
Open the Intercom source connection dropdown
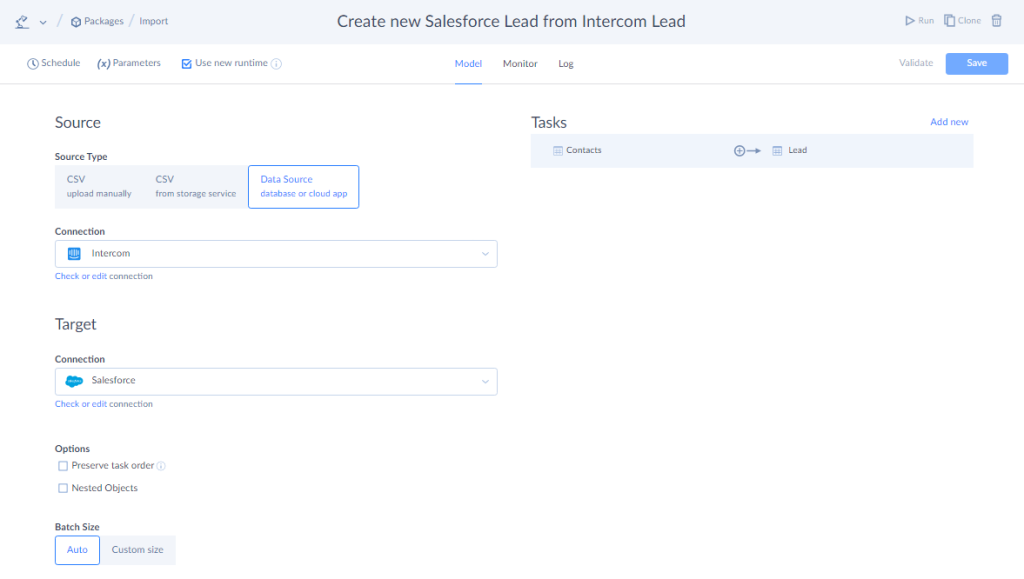pos(276,254)
